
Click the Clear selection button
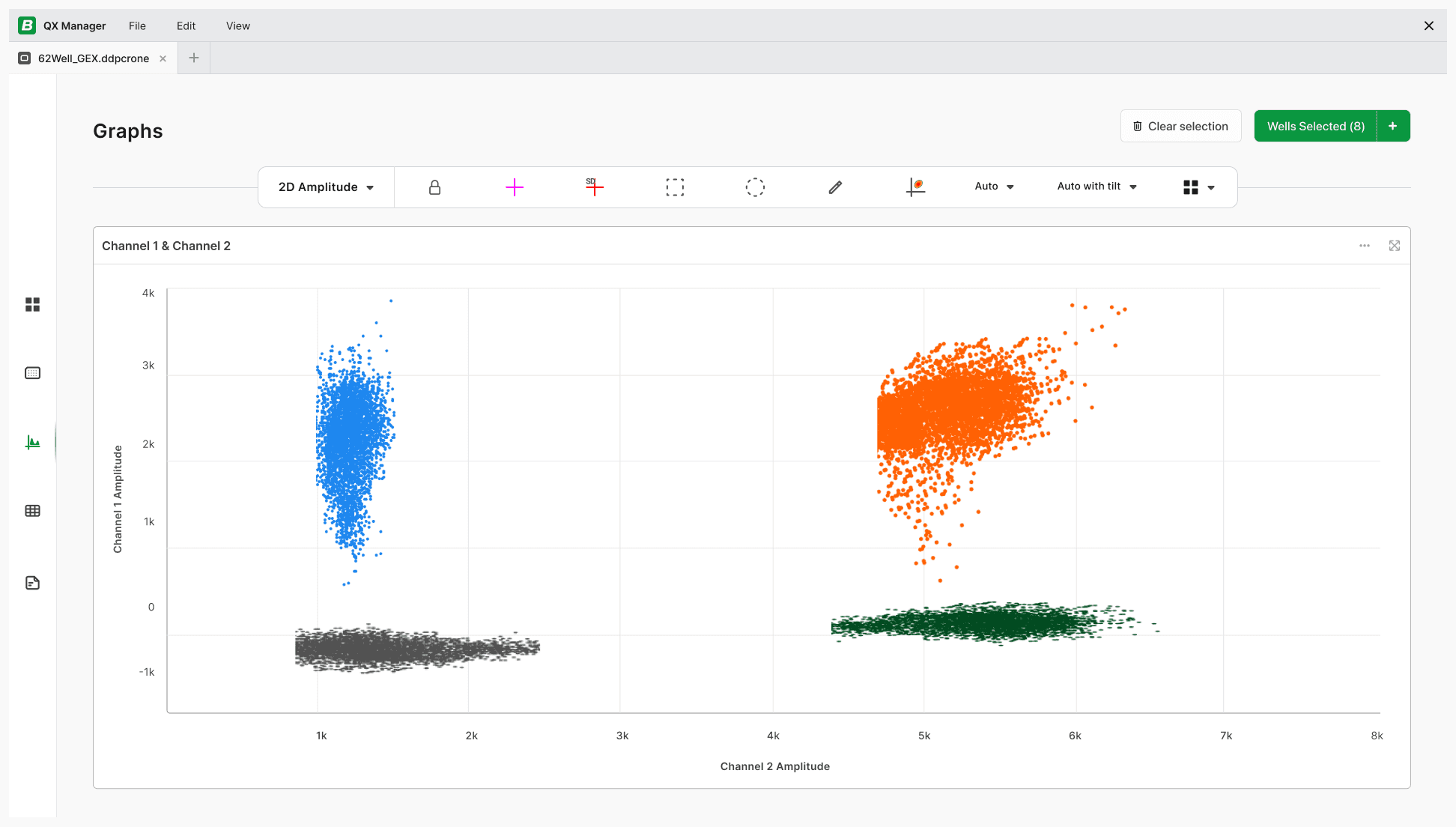tap(1180, 126)
